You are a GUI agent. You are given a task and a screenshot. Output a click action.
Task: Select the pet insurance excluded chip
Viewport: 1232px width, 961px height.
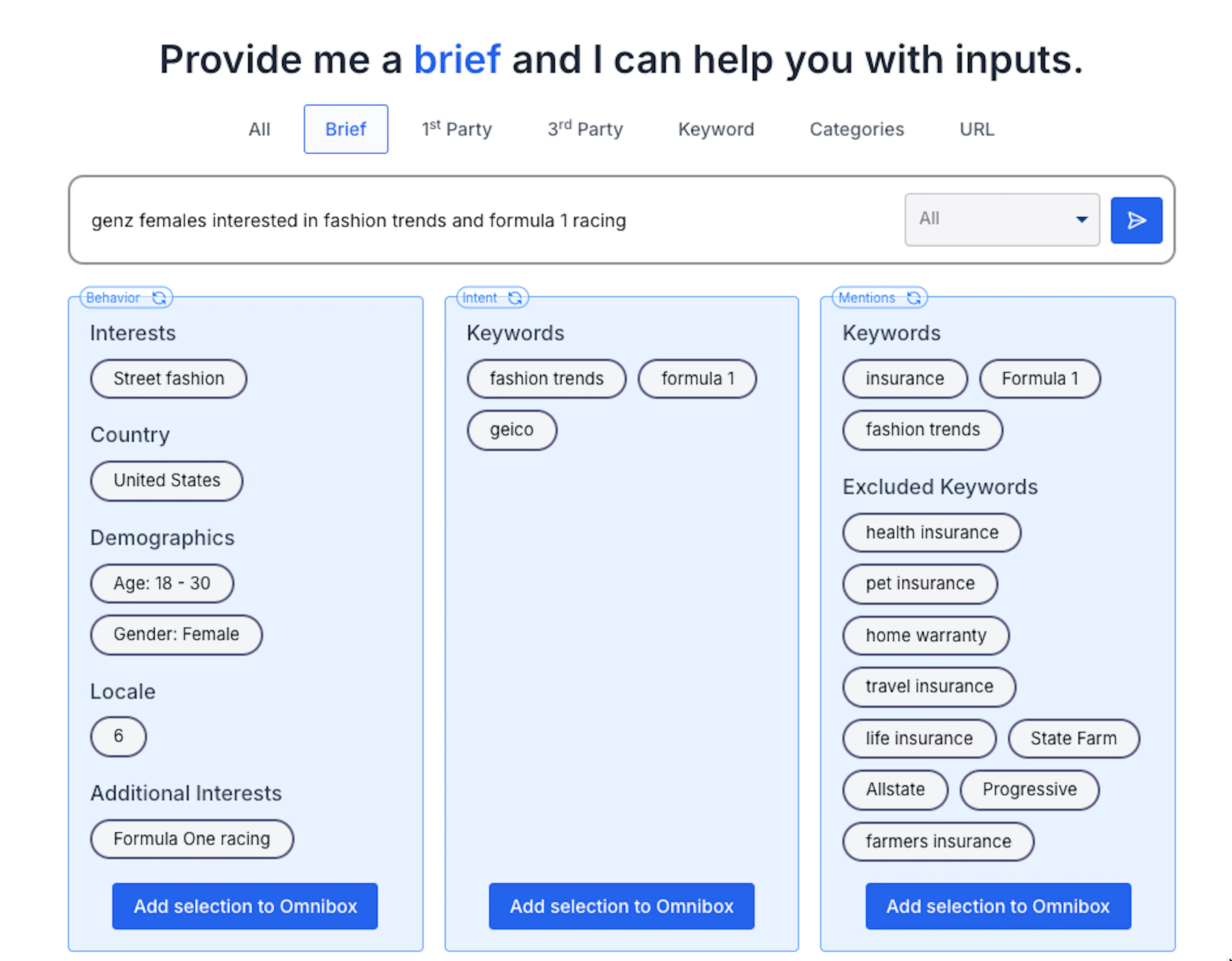pos(920,583)
